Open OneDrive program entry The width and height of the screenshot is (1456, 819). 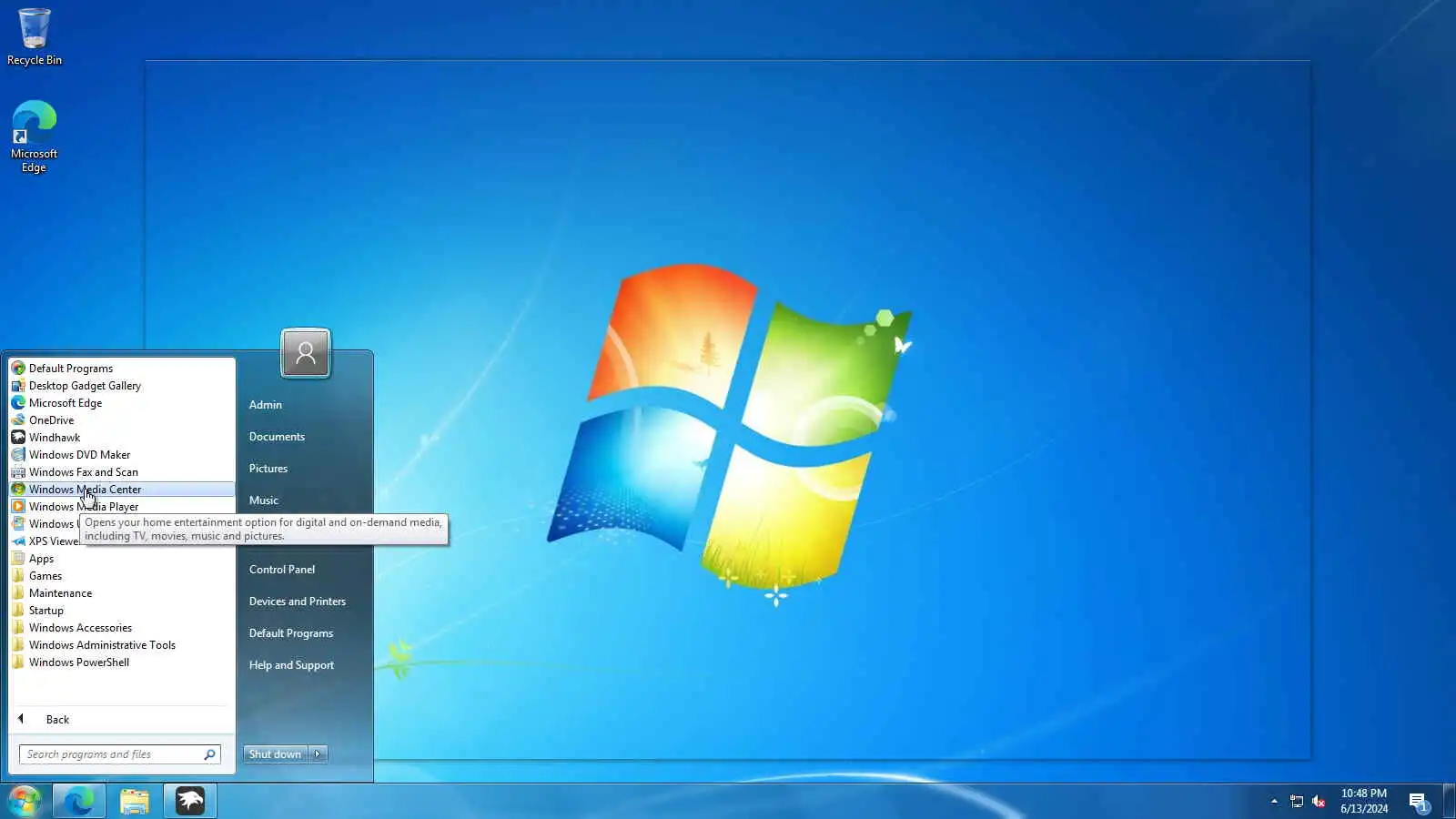click(x=122, y=420)
